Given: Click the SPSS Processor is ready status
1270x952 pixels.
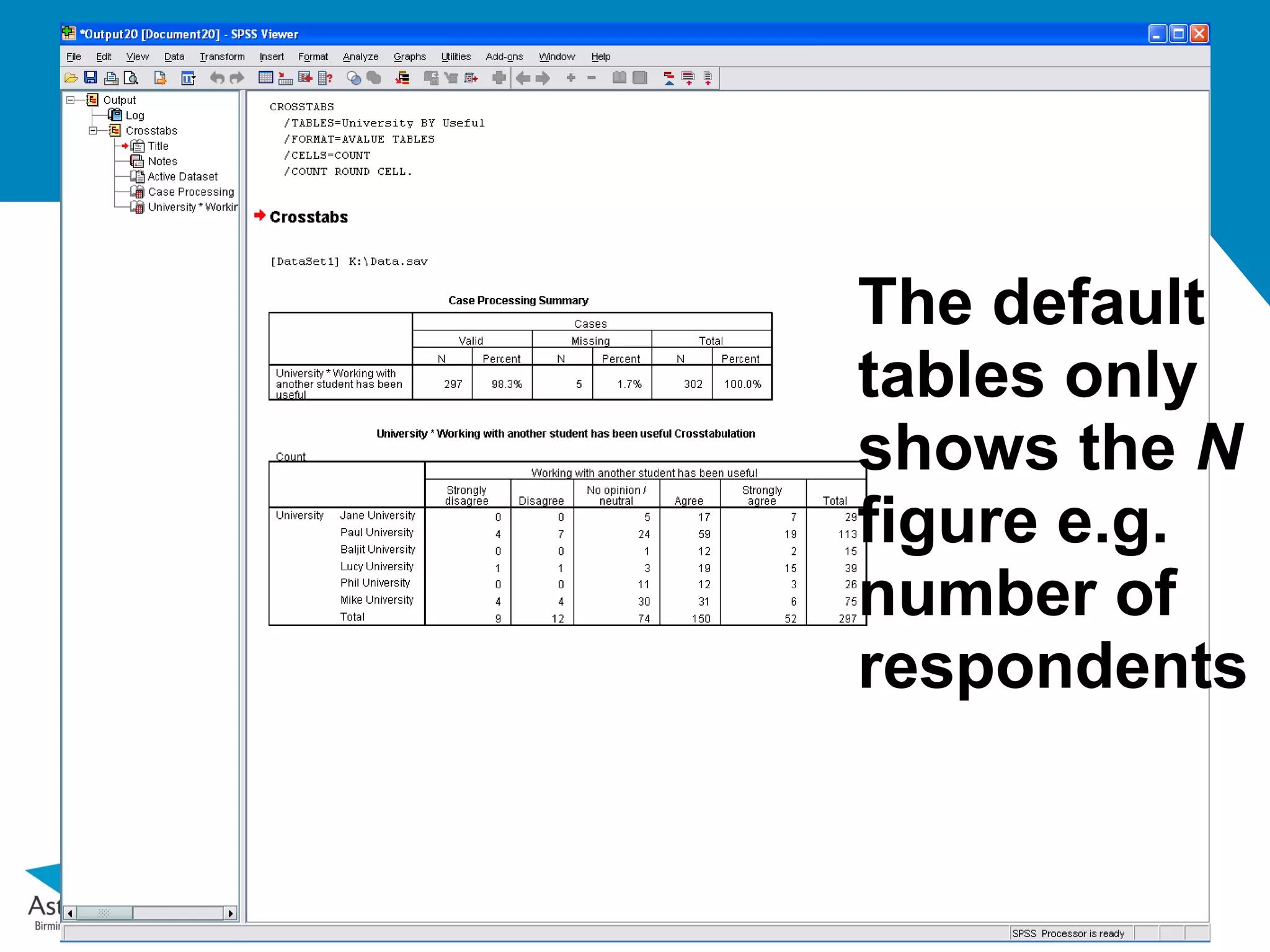Looking at the screenshot, I should (x=1068, y=933).
